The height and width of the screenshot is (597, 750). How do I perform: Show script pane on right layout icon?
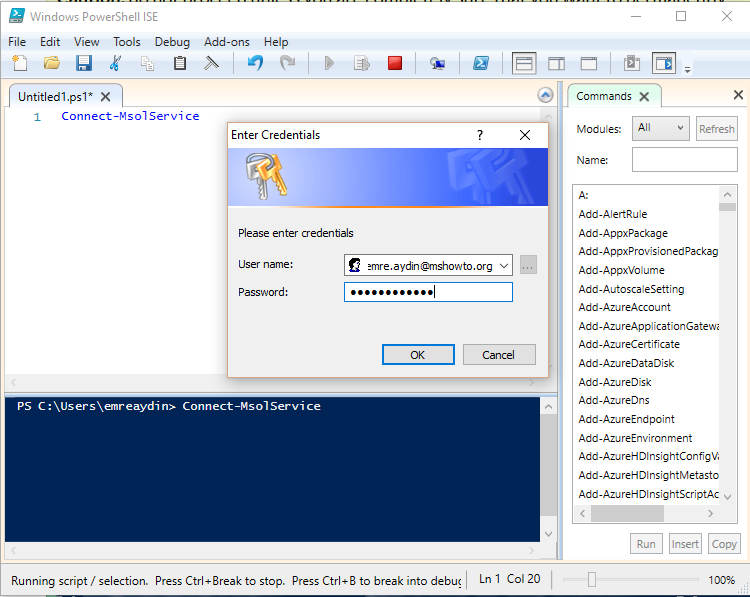pyautogui.click(x=556, y=63)
